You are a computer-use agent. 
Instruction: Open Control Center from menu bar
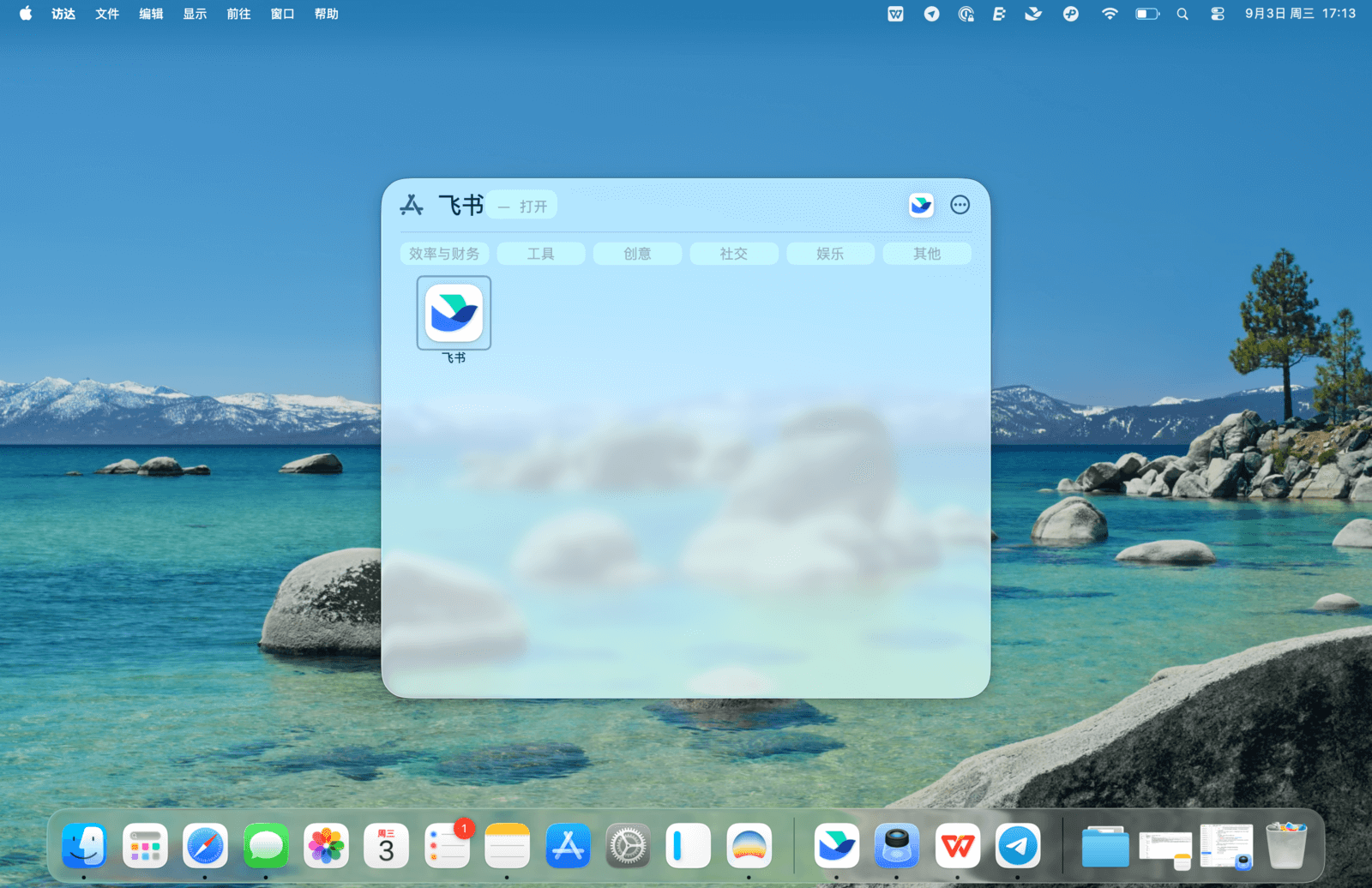coord(1217,14)
